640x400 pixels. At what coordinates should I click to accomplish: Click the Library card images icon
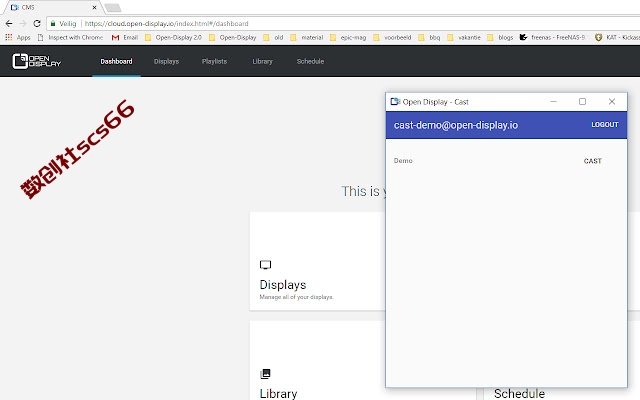pos(265,373)
